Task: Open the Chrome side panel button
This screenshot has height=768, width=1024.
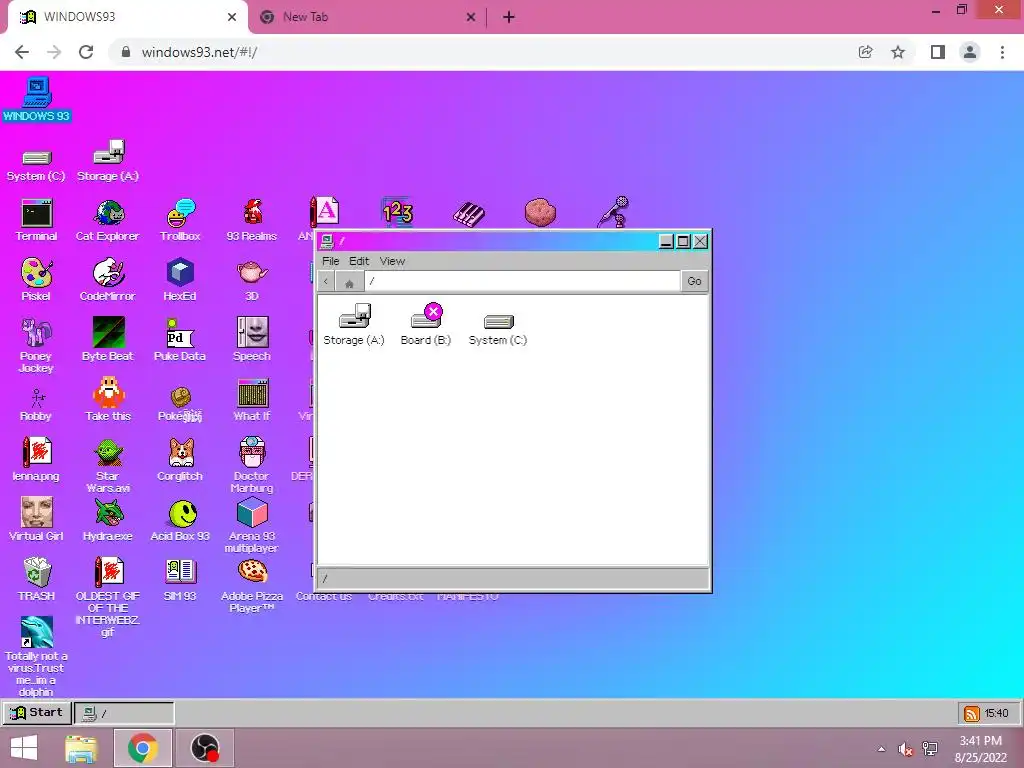Action: click(x=938, y=52)
